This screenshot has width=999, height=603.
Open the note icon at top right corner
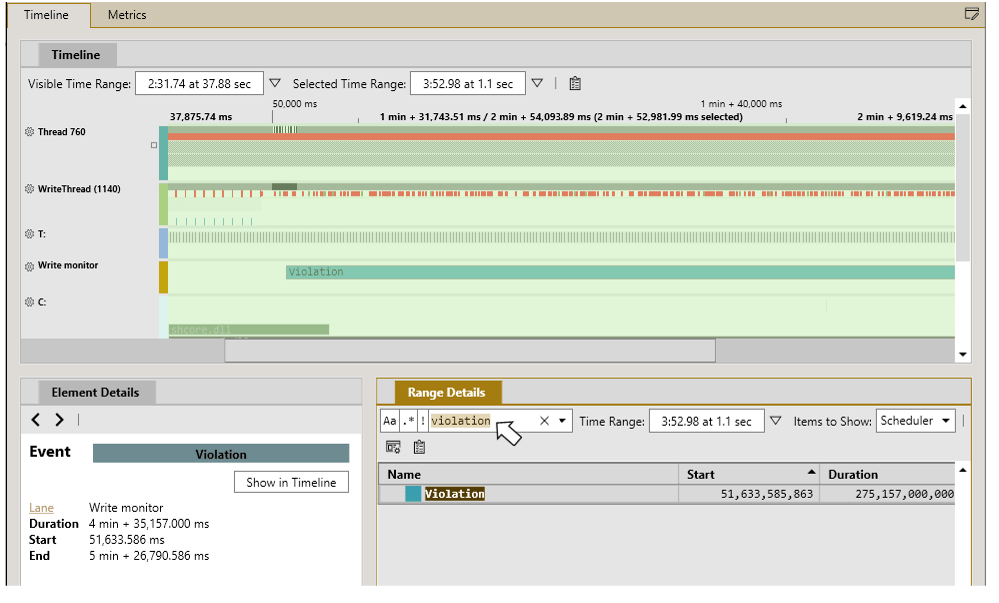coord(972,14)
